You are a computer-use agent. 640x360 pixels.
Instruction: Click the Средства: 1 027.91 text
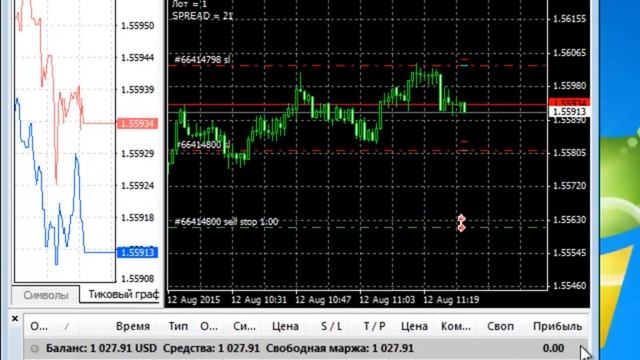coord(211,349)
